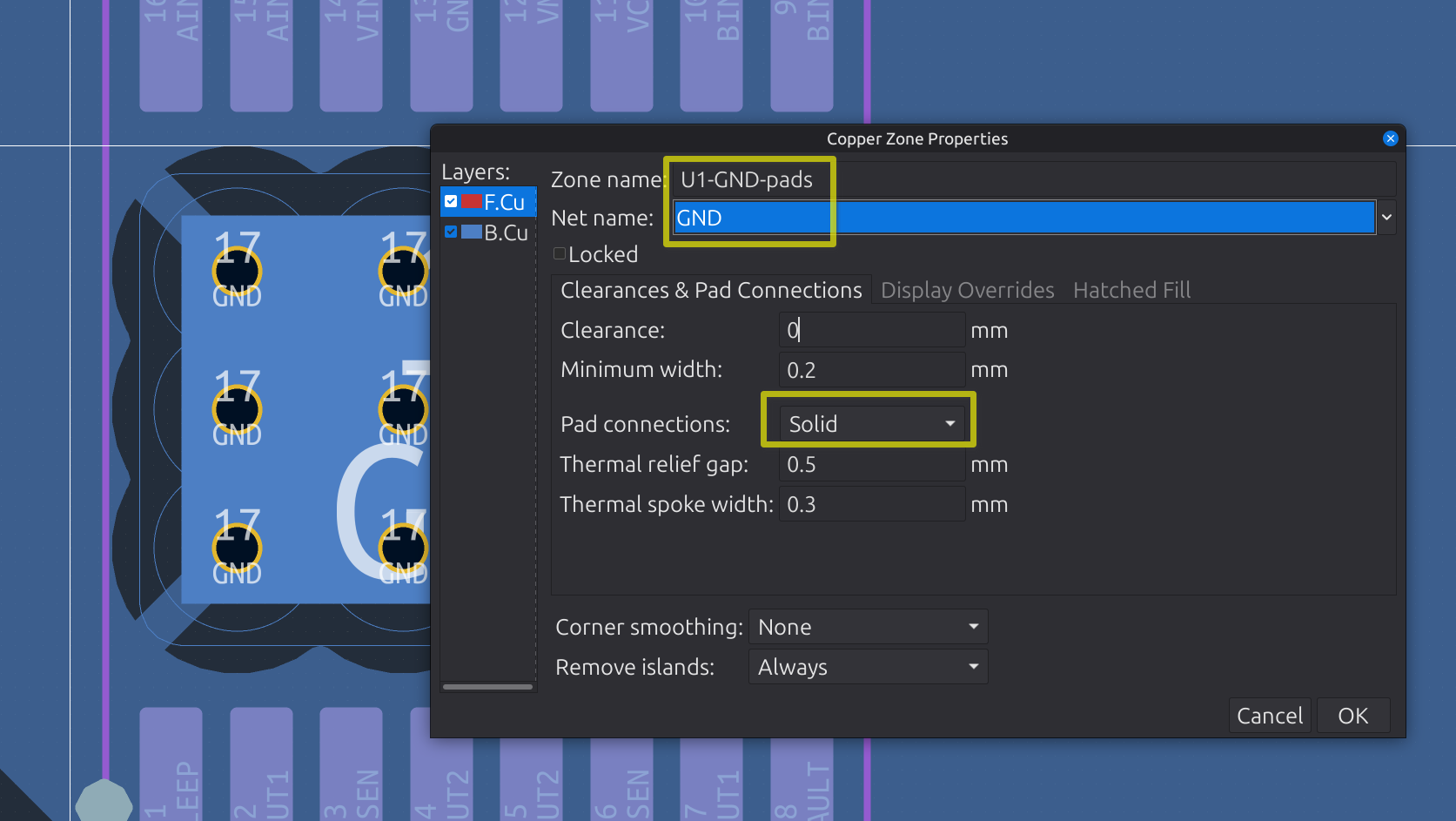Select the B.Cu layer row label
This screenshot has height=821, width=1456.
pyautogui.click(x=506, y=232)
